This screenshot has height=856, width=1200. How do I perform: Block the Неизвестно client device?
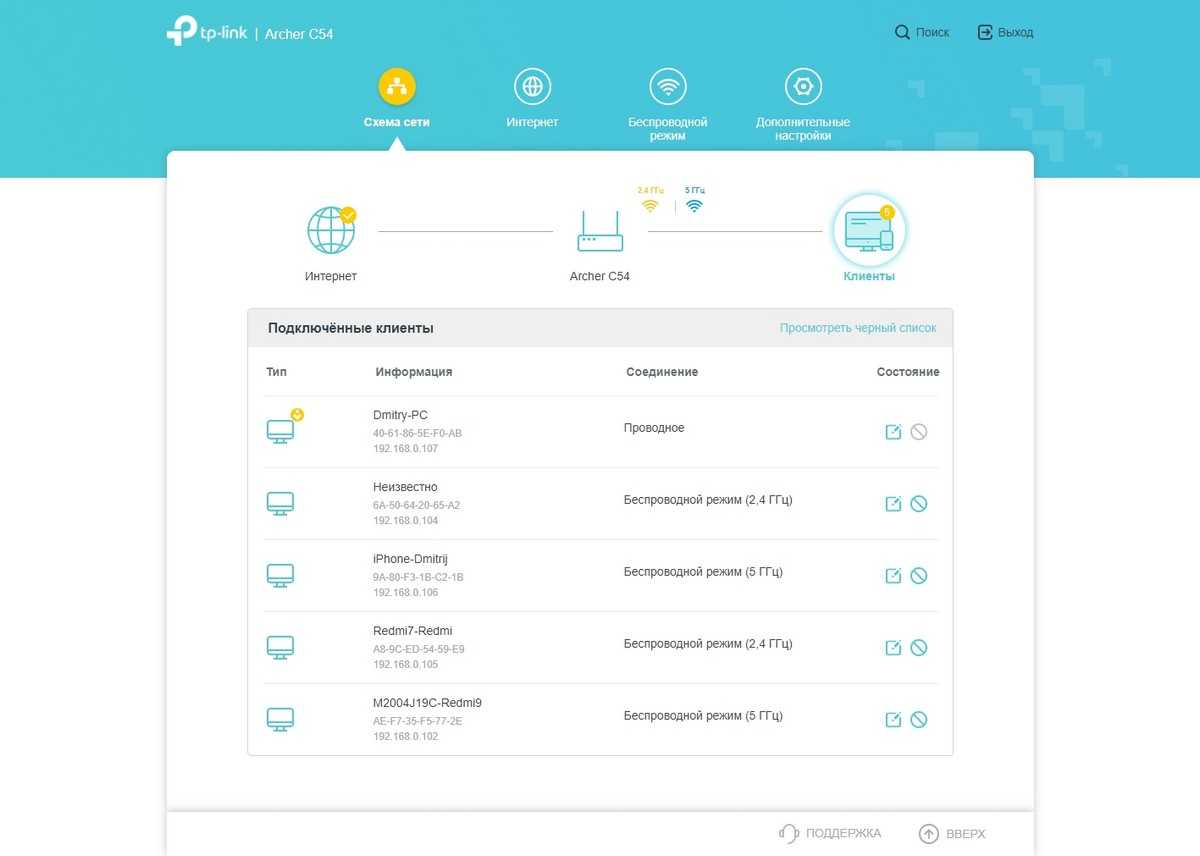tap(918, 504)
